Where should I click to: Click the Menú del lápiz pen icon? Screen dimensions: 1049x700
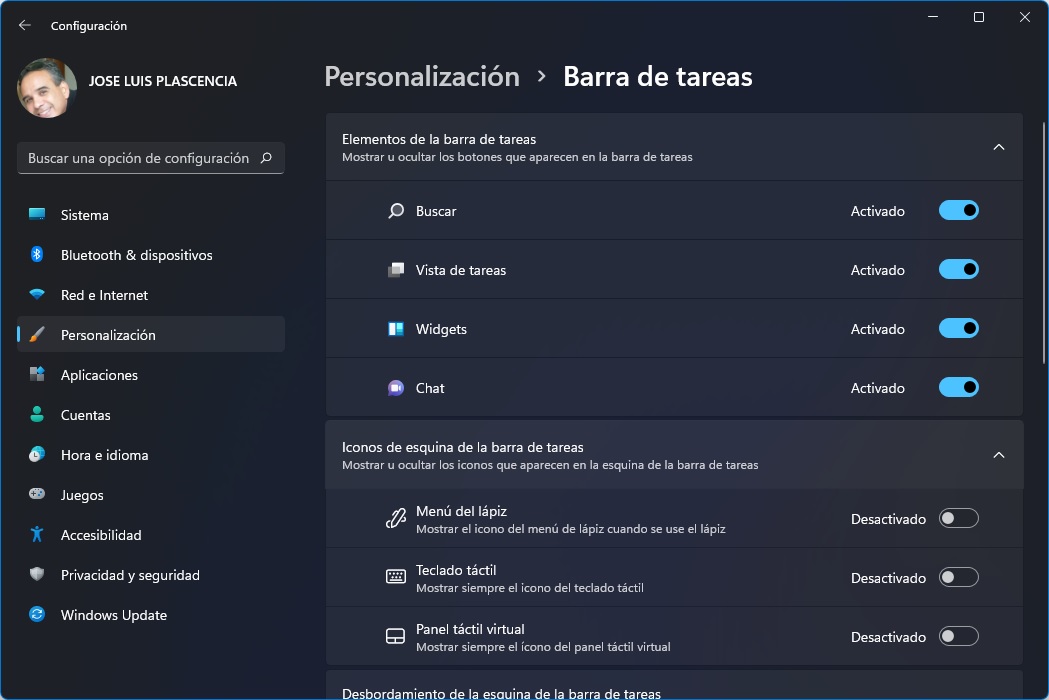393,518
